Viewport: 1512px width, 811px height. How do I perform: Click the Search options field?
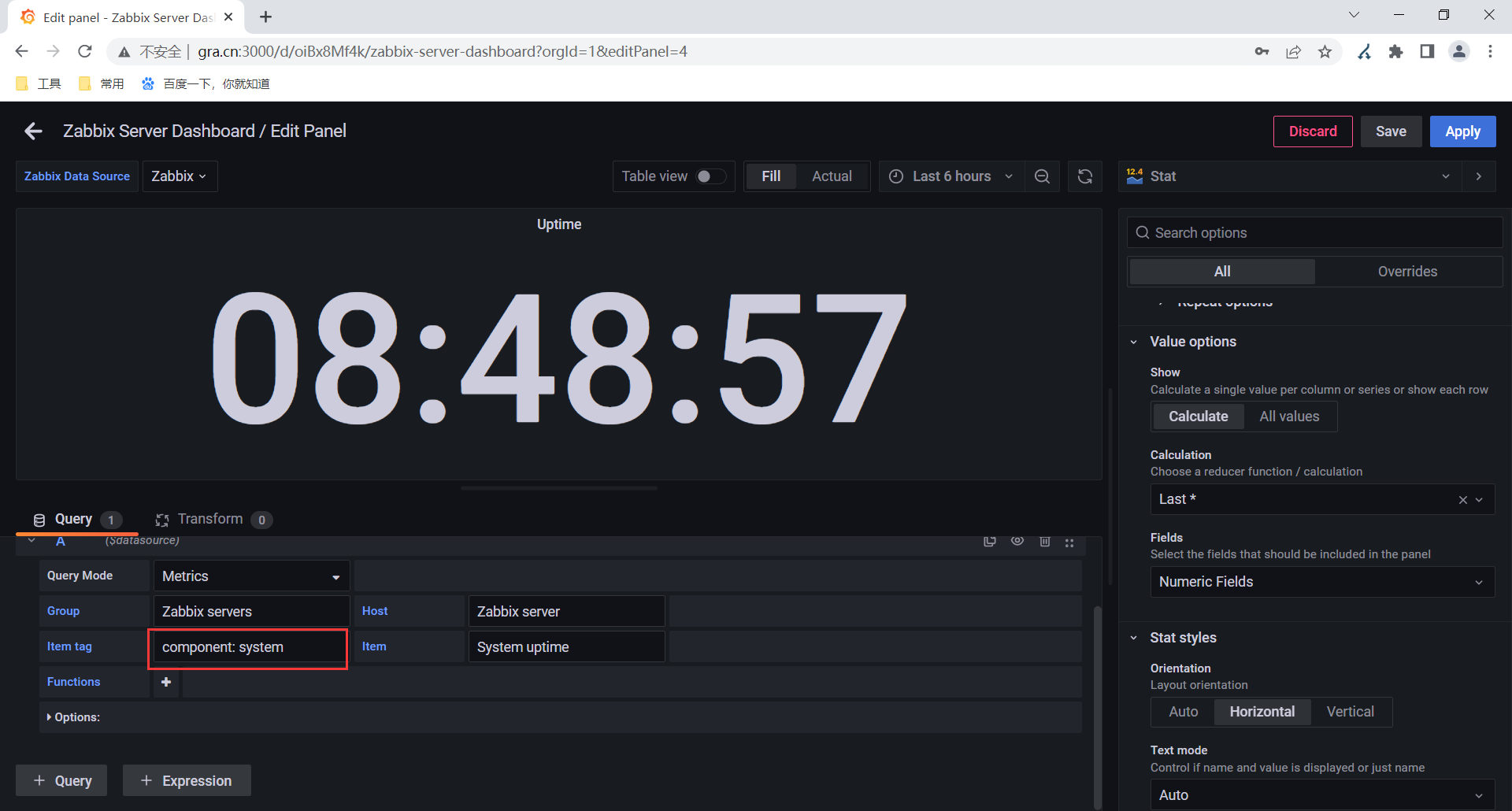click(x=1315, y=232)
